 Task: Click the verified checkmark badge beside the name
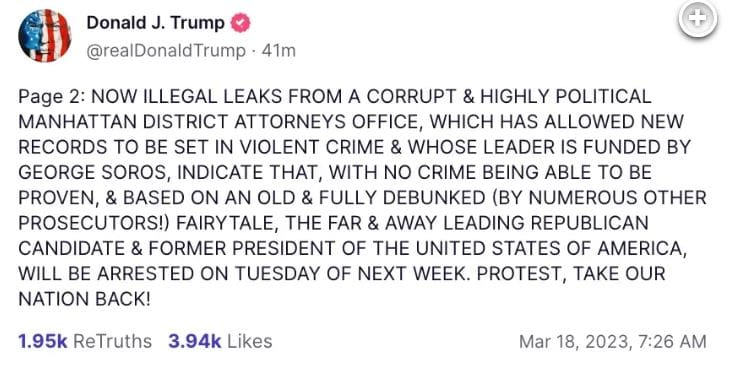pyautogui.click(x=241, y=23)
